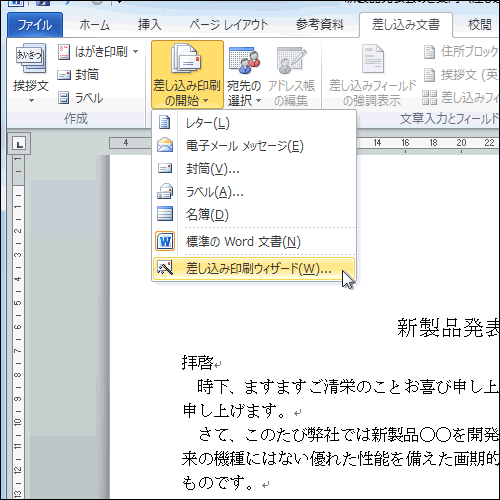Viewport: 500px width, 500px height.
Task: Open the ファイル tab
Action: pyautogui.click(x=35, y=25)
